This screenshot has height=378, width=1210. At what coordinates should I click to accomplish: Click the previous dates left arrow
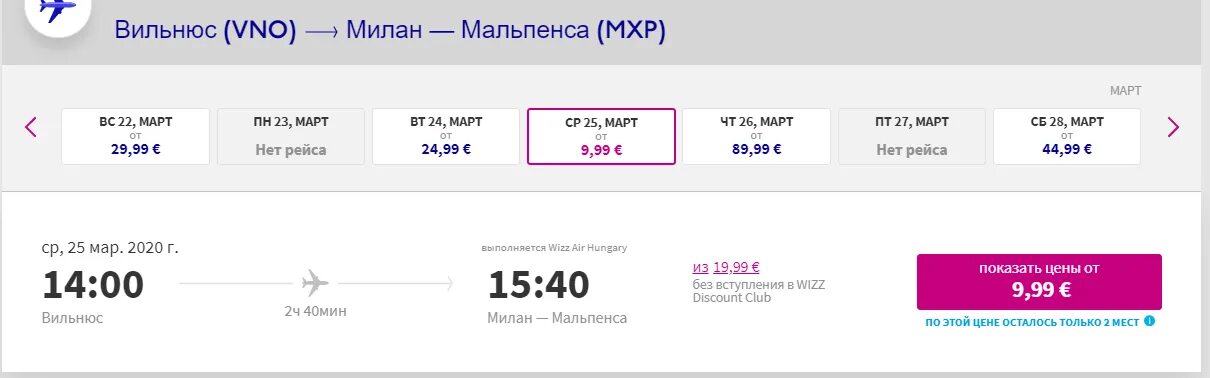pos(31,127)
